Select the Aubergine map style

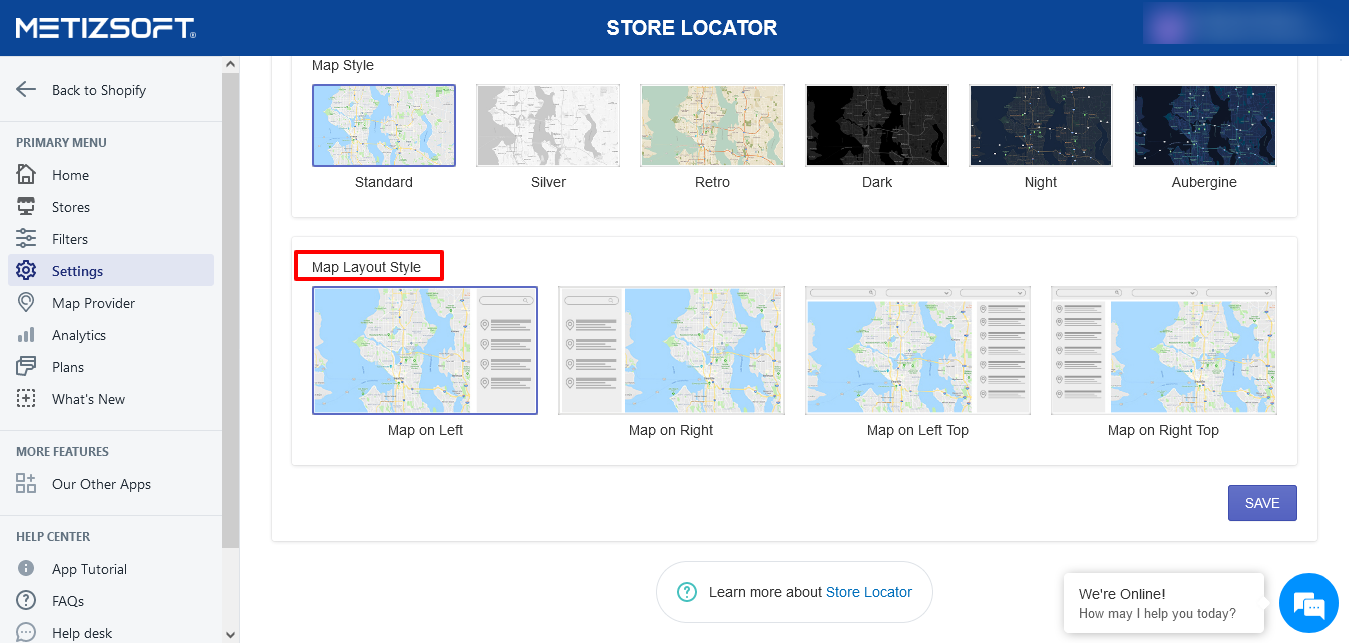[1204, 125]
